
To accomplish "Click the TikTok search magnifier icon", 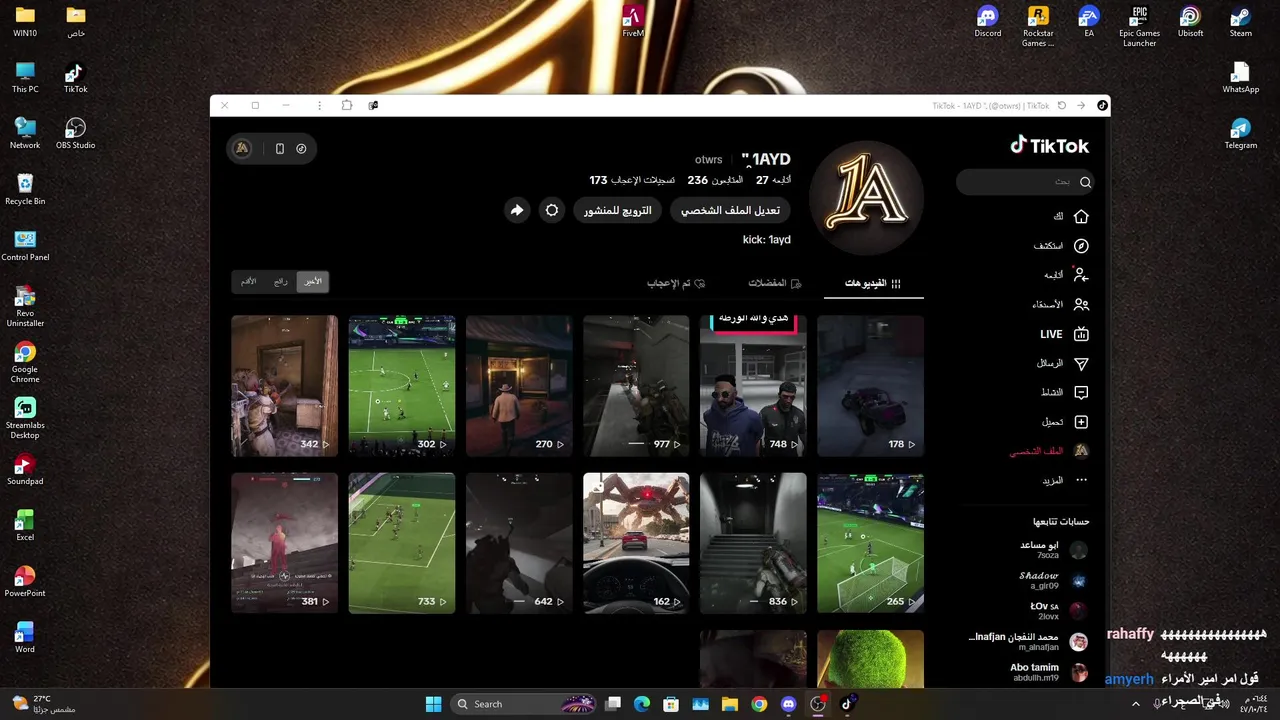I will pyautogui.click(x=1085, y=182).
